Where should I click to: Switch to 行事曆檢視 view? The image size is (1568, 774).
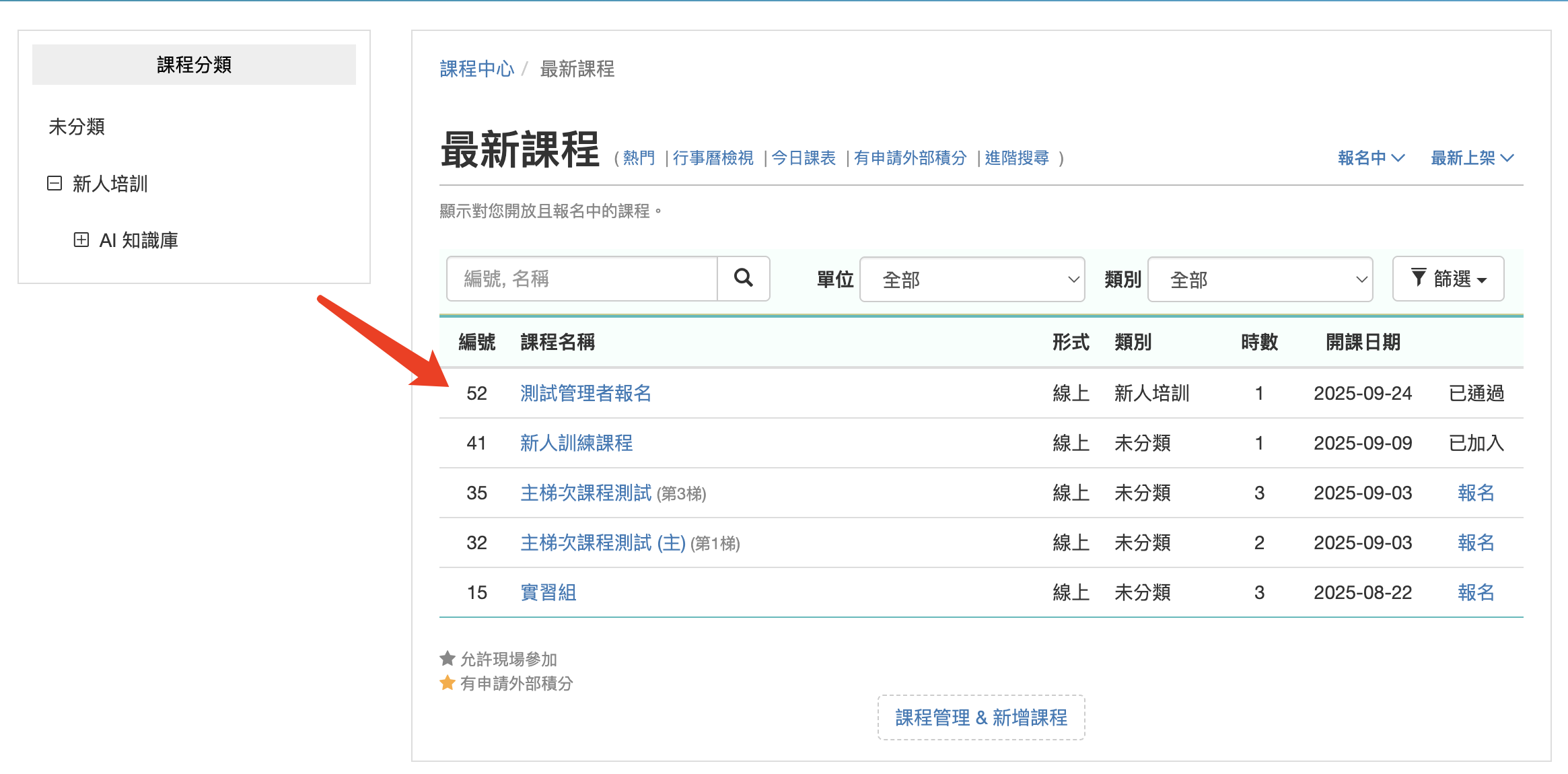(x=713, y=158)
